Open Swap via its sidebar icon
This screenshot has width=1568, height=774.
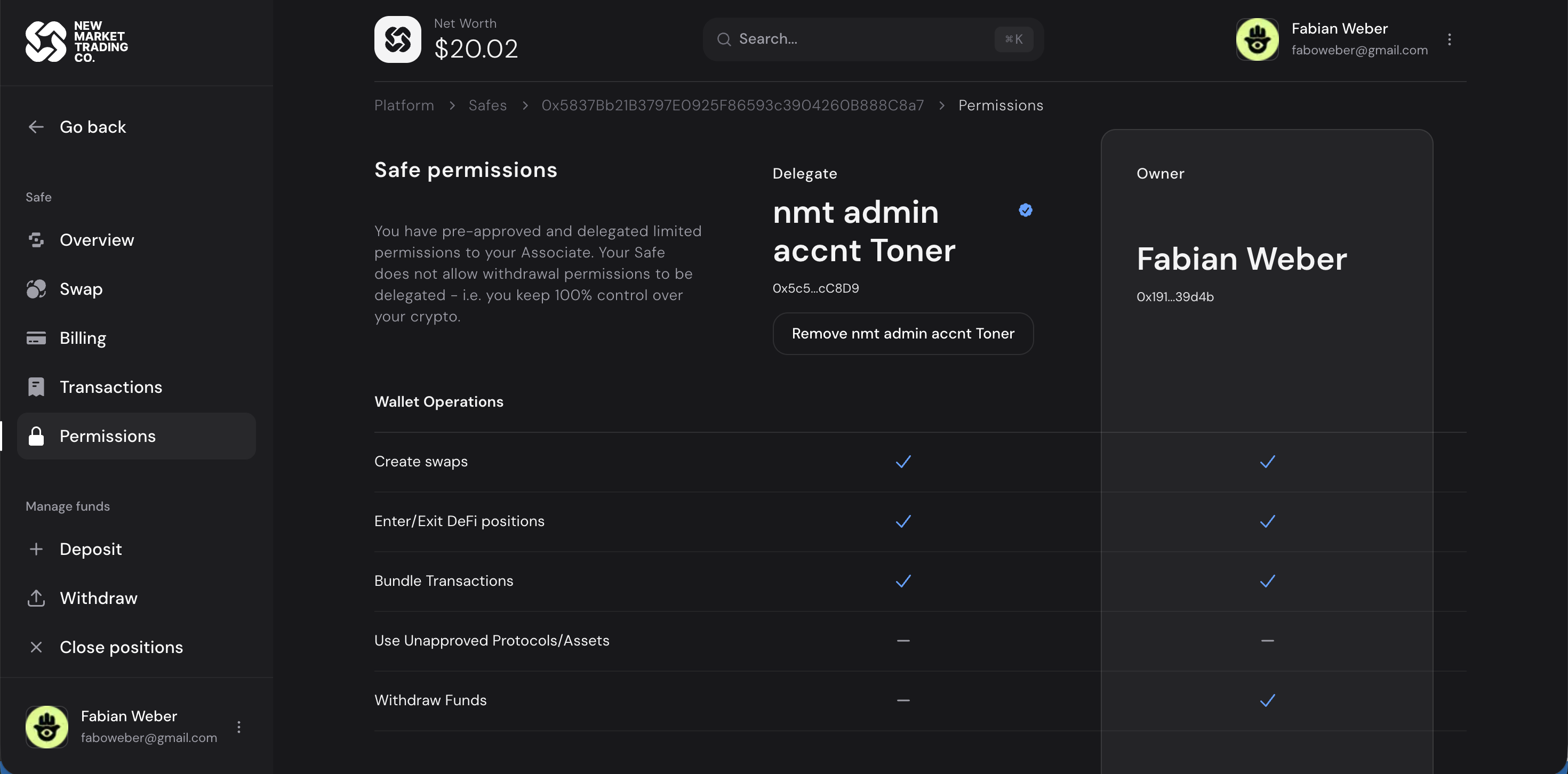coord(36,289)
